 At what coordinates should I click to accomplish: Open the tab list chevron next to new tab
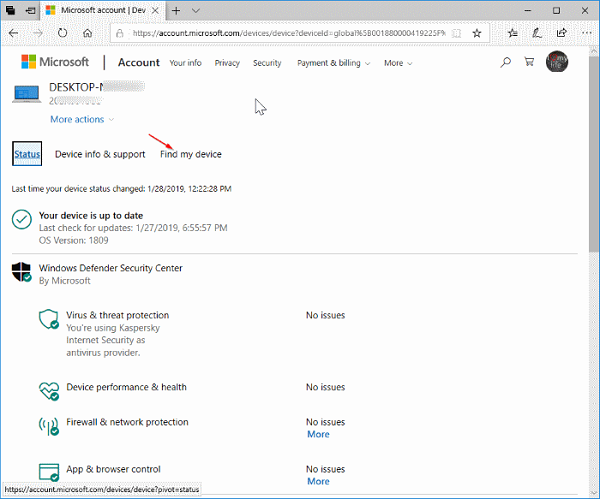pyautogui.click(x=196, y=10)
